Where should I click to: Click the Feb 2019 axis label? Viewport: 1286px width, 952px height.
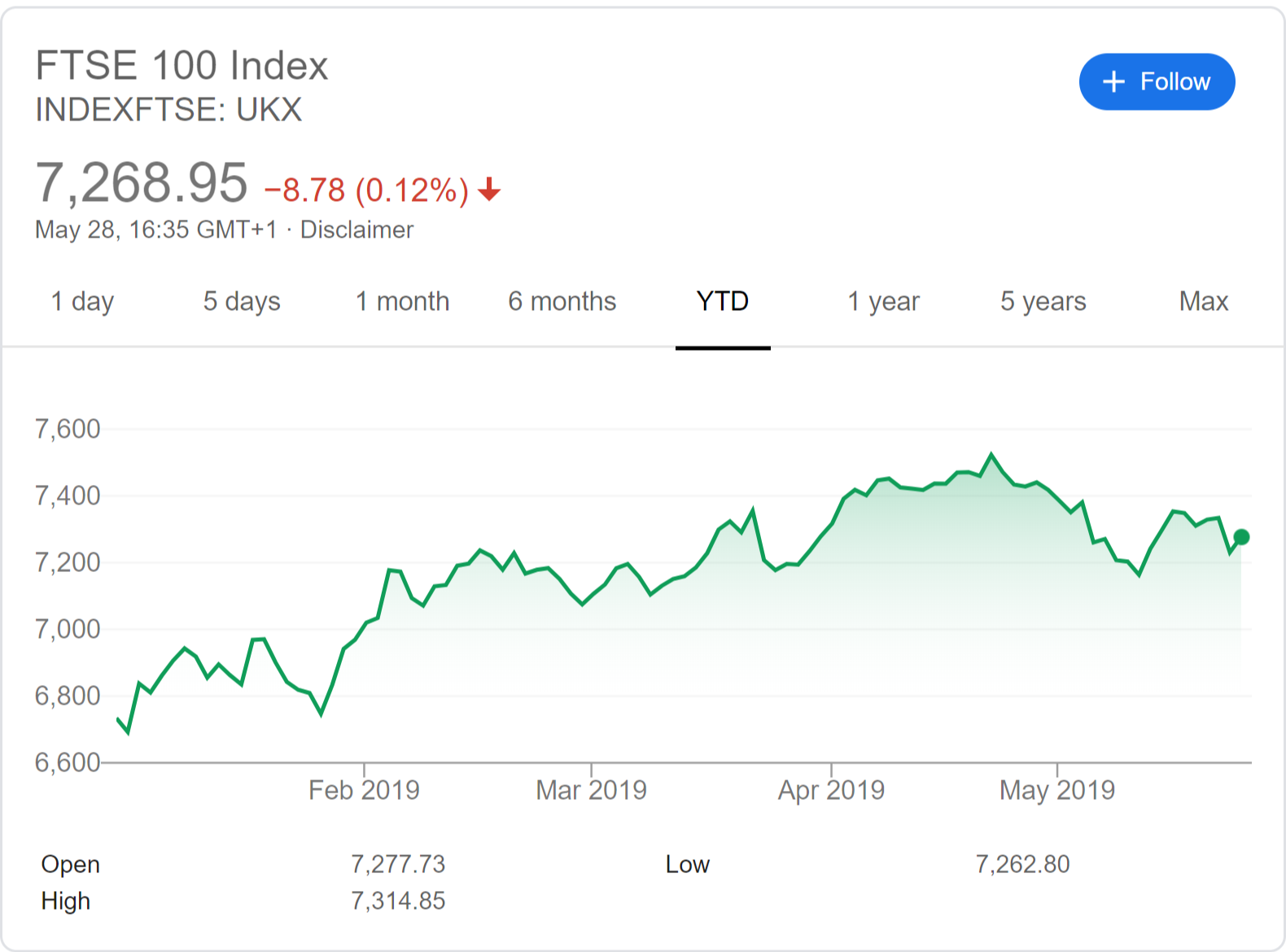(x=364, y=790)
